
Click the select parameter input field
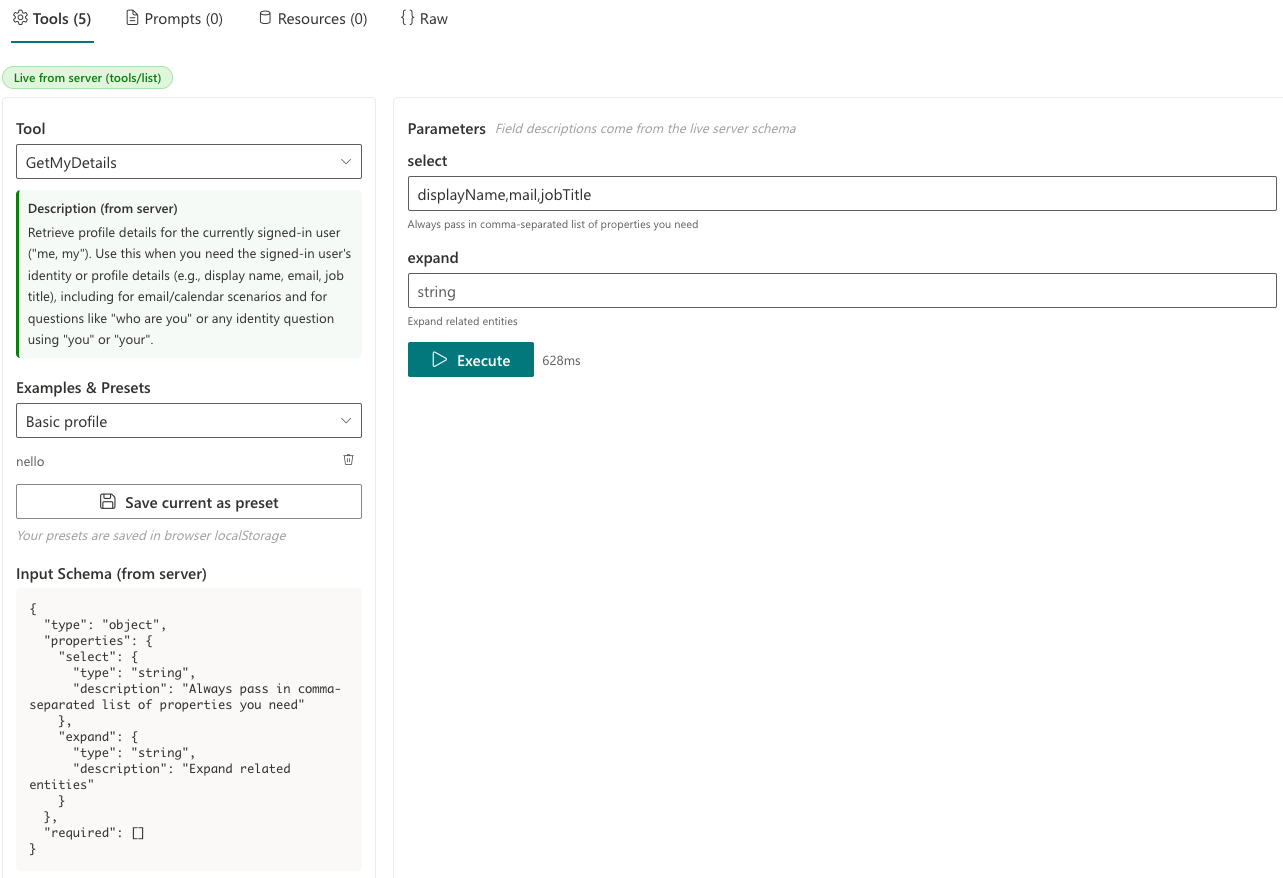842,193
